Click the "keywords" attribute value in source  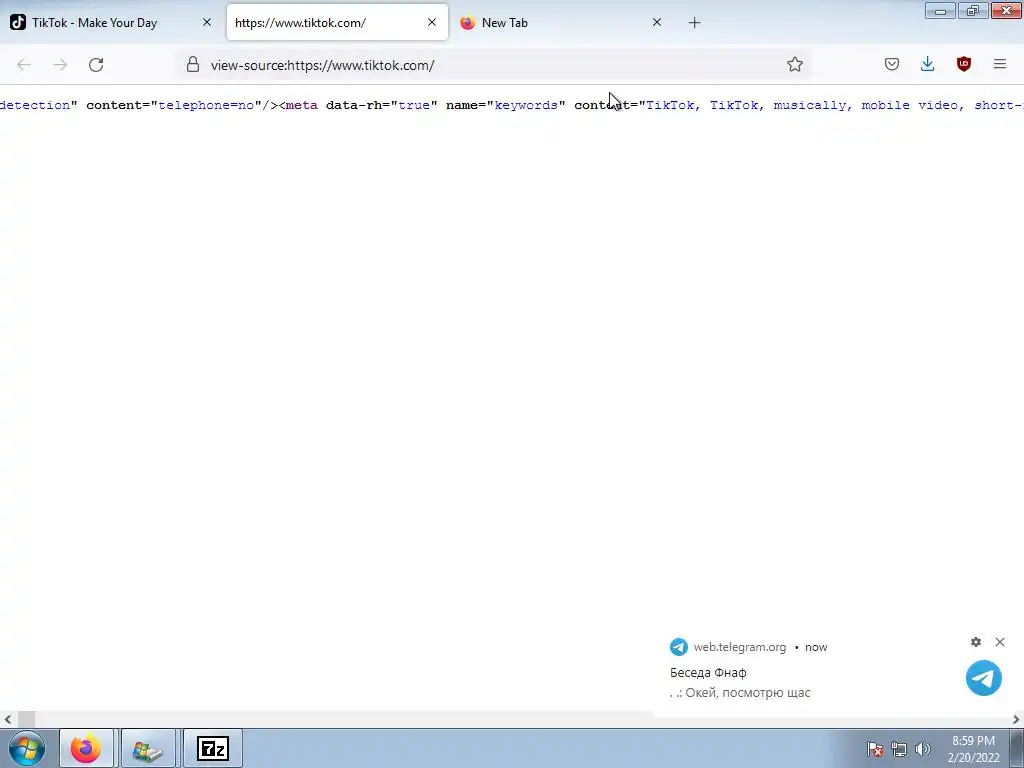click(526, 105)
